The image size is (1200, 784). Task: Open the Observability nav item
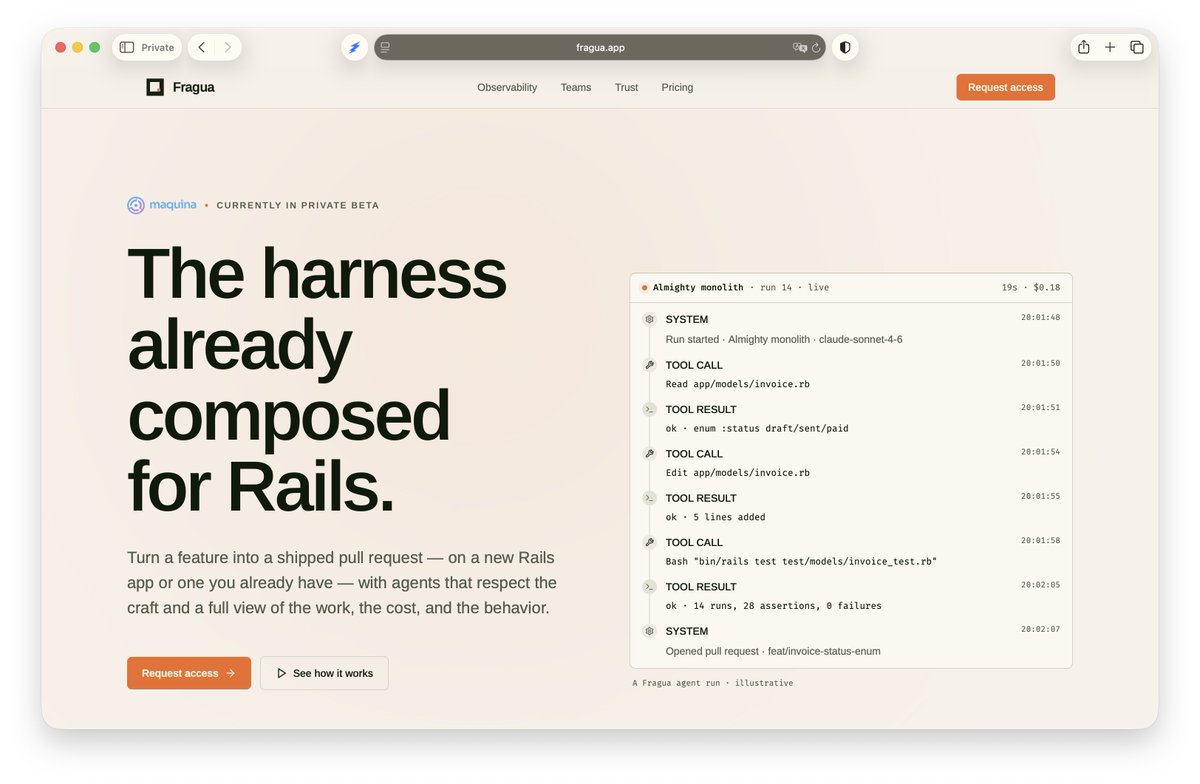click(x=507, y=87)
